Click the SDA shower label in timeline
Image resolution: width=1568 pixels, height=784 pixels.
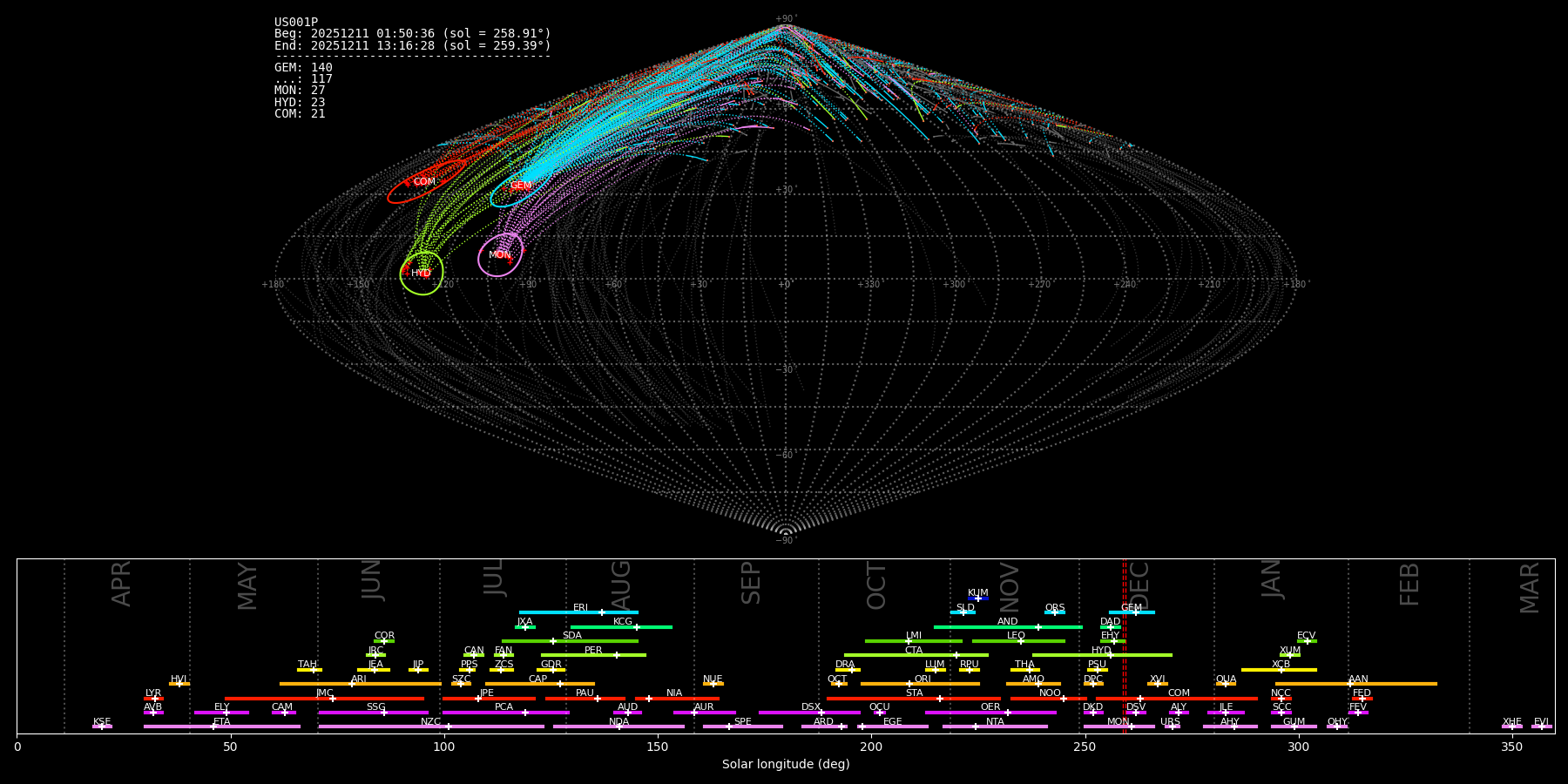point(572,636)
